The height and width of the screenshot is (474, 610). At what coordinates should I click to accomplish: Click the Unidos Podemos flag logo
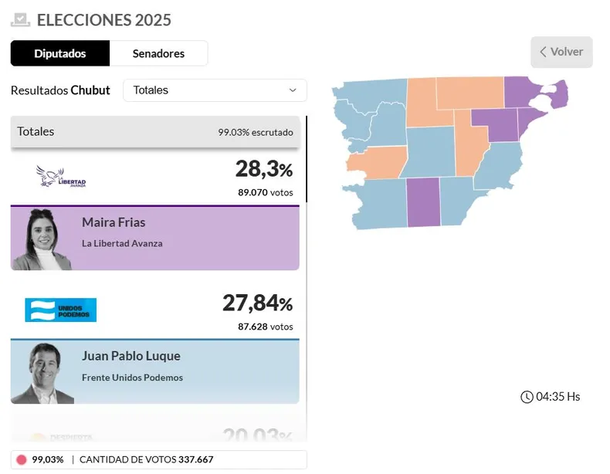pyautogui.click(x=60, y=310)
